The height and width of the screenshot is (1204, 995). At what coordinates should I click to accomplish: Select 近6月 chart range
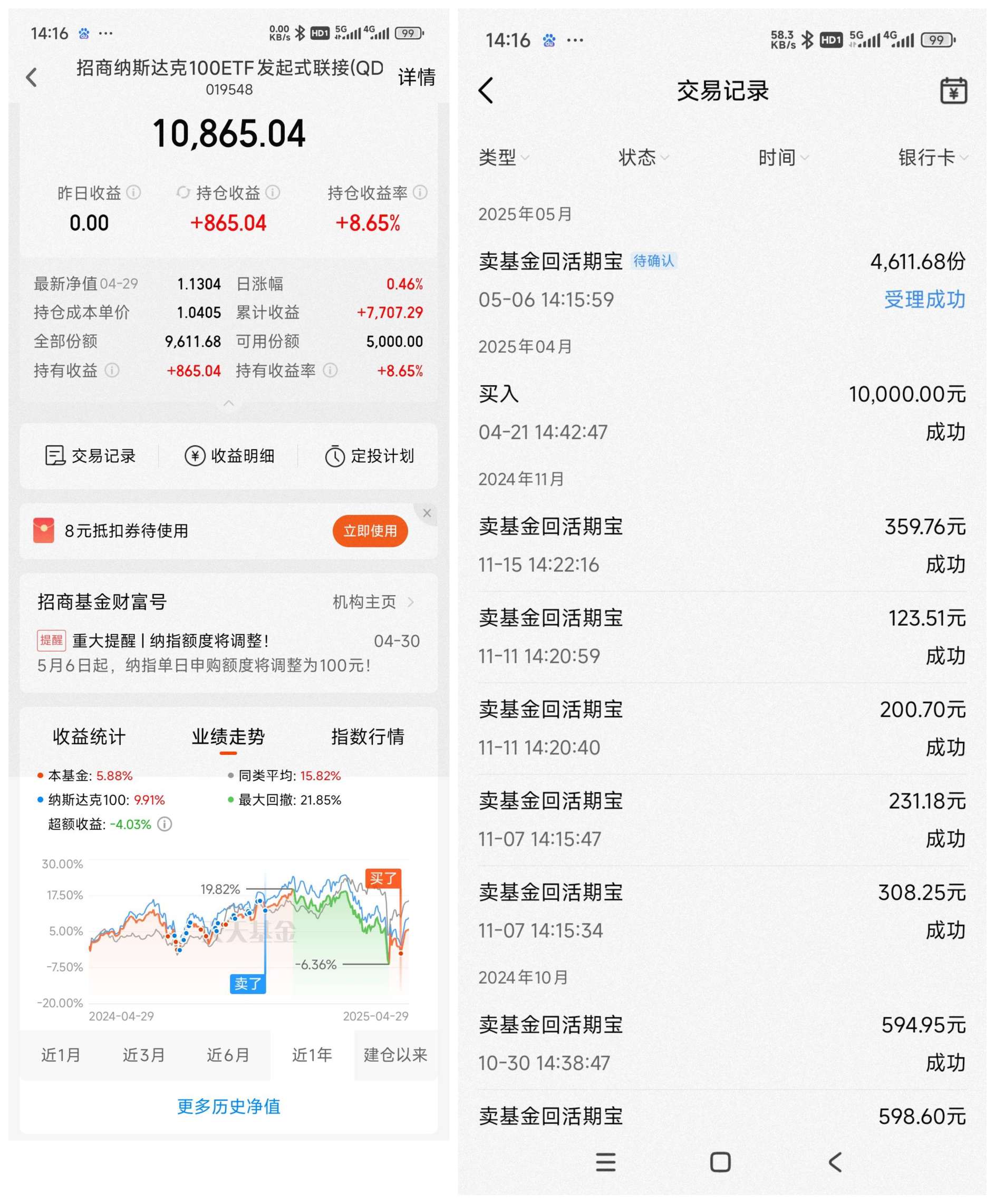(x=228, y=1055)
